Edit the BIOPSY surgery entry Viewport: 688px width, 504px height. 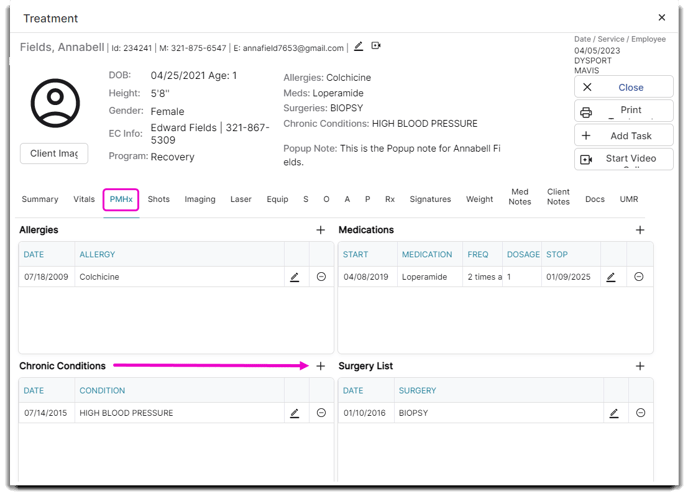coord(614,413)
